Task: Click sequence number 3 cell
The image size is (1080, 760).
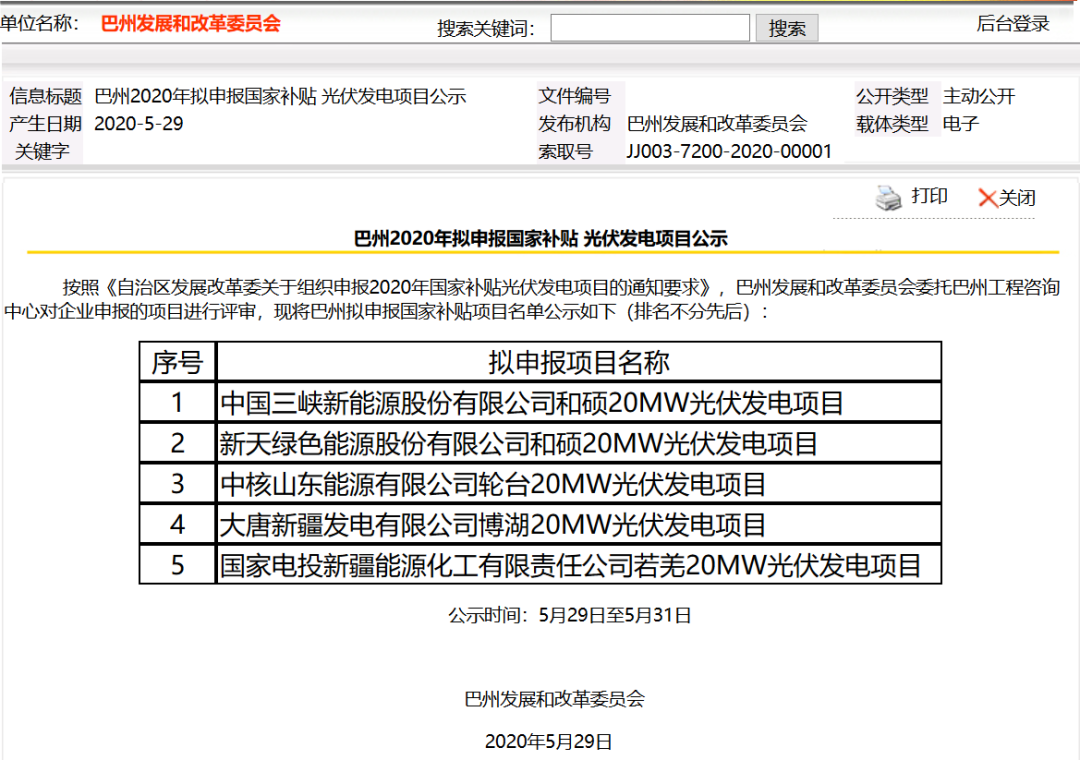Action: tap(178, 484)
